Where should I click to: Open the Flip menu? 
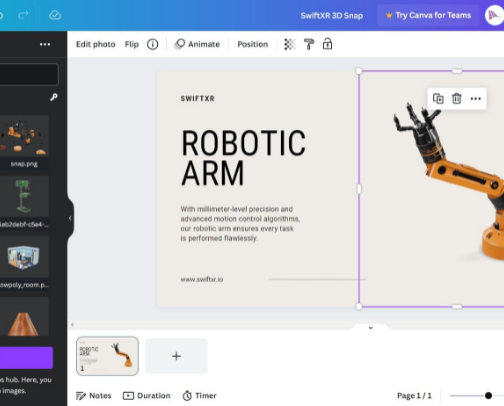coord(132,44)
